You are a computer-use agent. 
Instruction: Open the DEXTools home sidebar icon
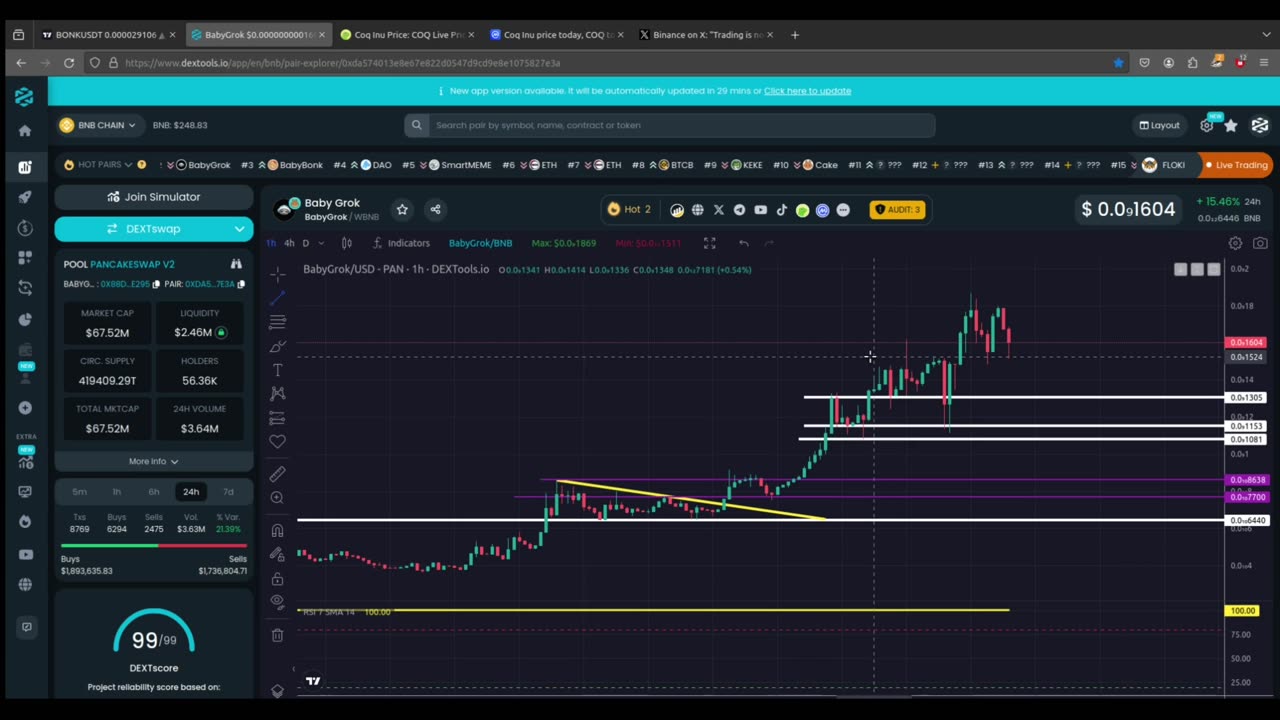(x=25, y=130)
